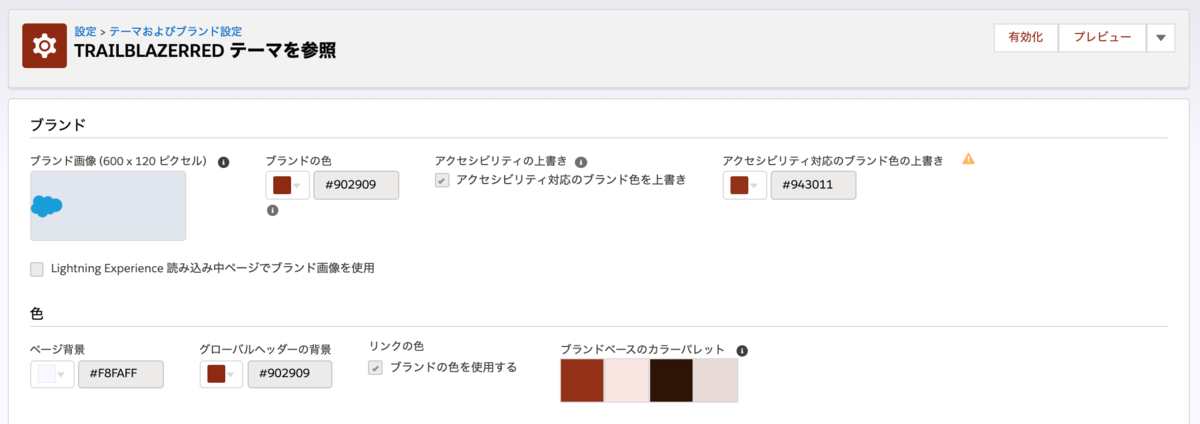Select dark brown palette swatch
This screenshot has width=1200, height=424.
tap(671, 381)
